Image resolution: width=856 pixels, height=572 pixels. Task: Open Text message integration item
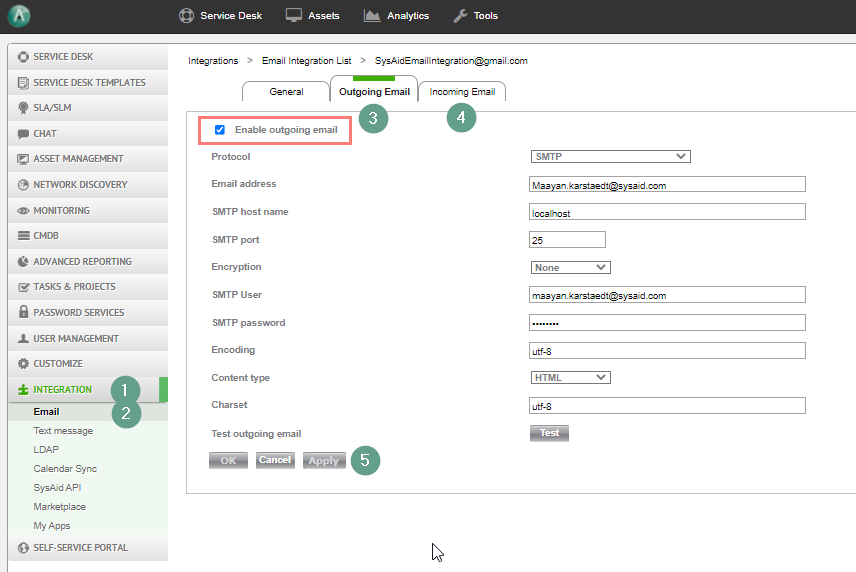[x=63, y=431]
